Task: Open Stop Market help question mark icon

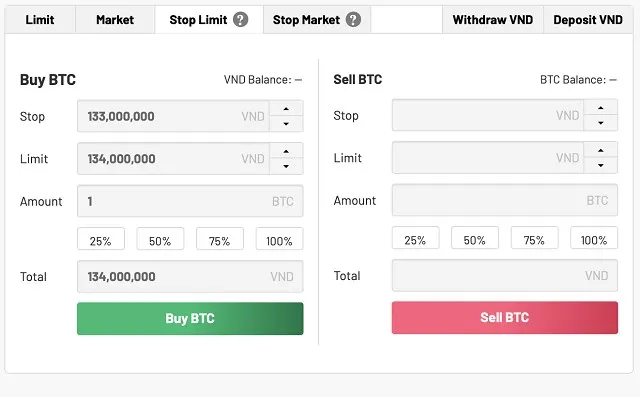Action: (353, 20)
